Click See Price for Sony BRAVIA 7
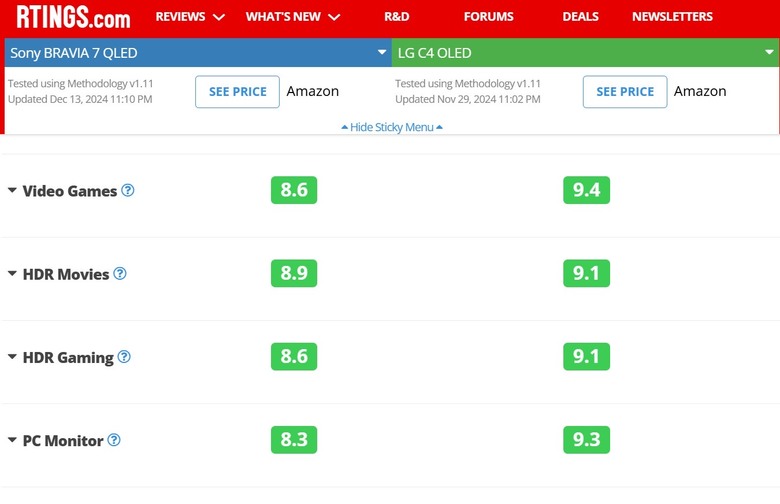The height and width of the screenshot is (504, 780). [237, 92]
